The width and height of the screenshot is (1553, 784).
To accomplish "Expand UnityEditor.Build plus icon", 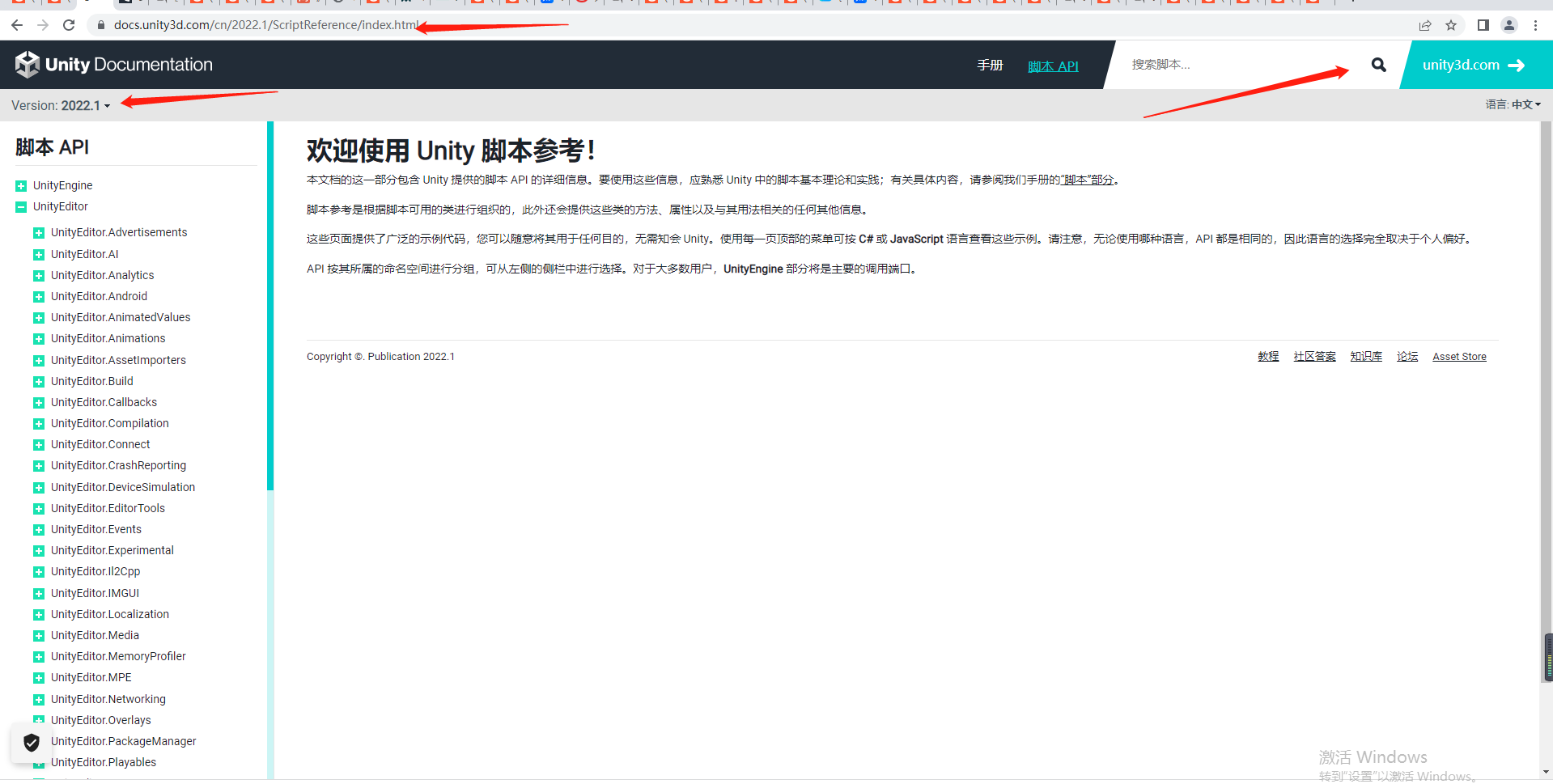I will (38, 382).
